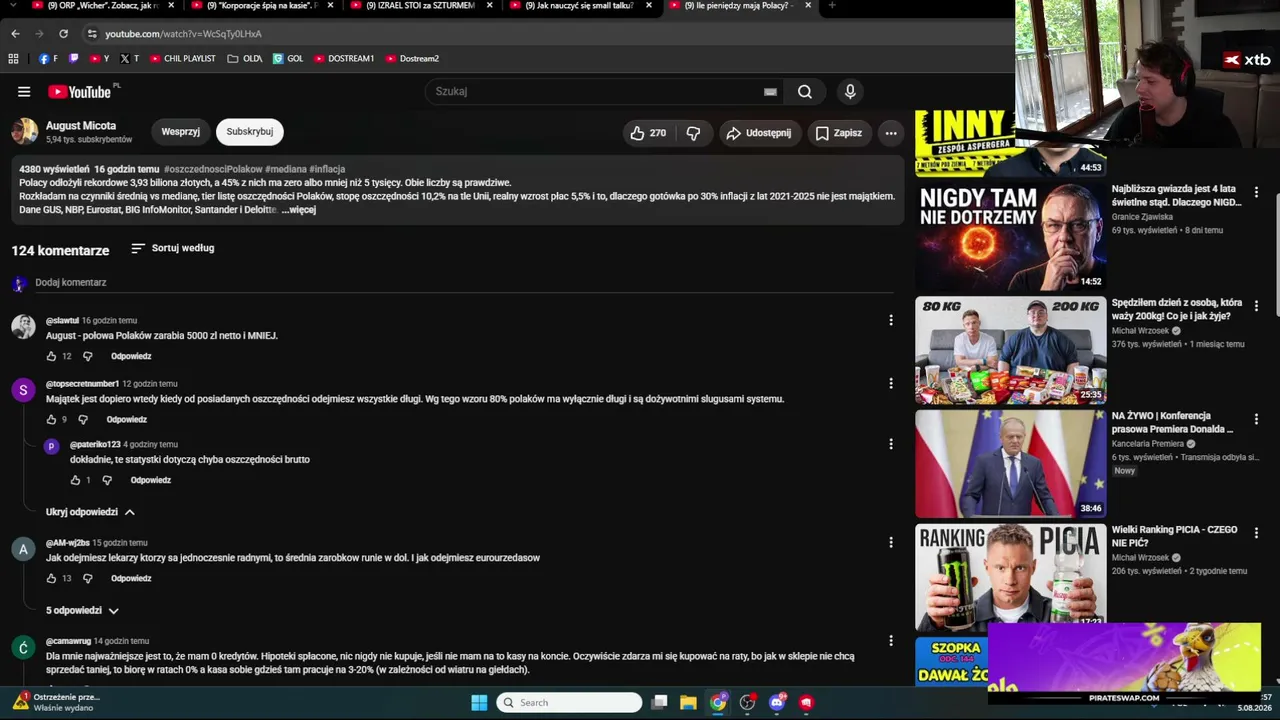Image resolution: width=1280 pixels, height=720 pixels.
Task: Switch to the 'ORP Wicher' tab
Action: coord(102,6)
